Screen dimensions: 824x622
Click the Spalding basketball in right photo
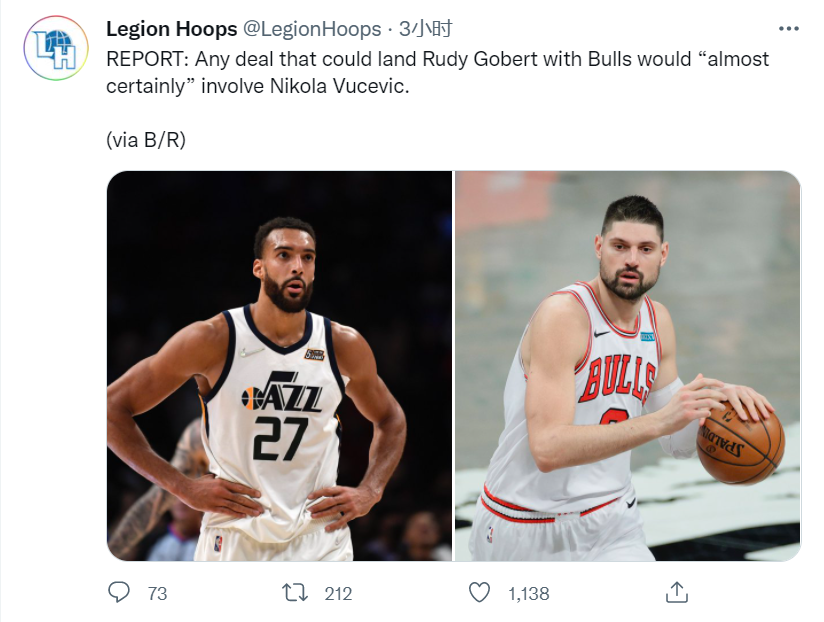click(740, 441)
